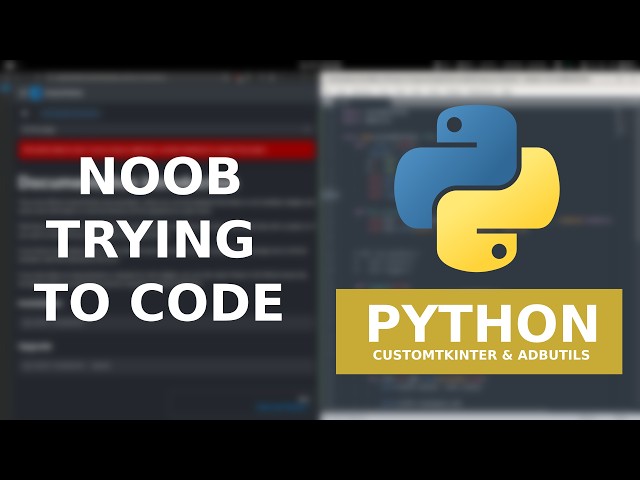Click the blurred red banner bar

167,149
